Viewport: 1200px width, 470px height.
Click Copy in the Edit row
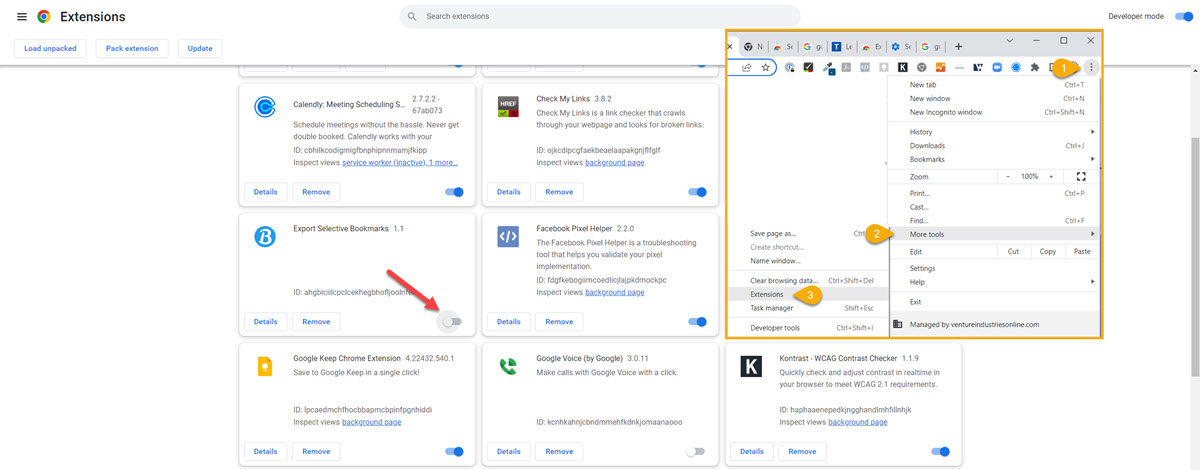(x=1047, y=251)
